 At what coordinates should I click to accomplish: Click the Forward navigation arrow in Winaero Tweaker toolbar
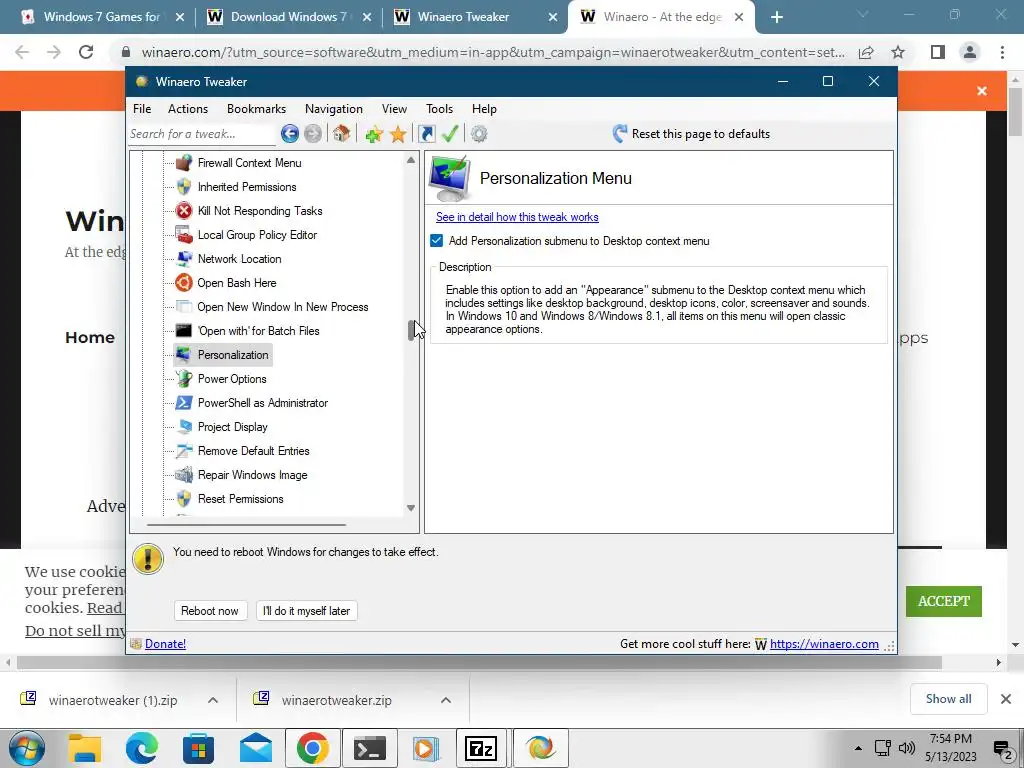(313, 134)
